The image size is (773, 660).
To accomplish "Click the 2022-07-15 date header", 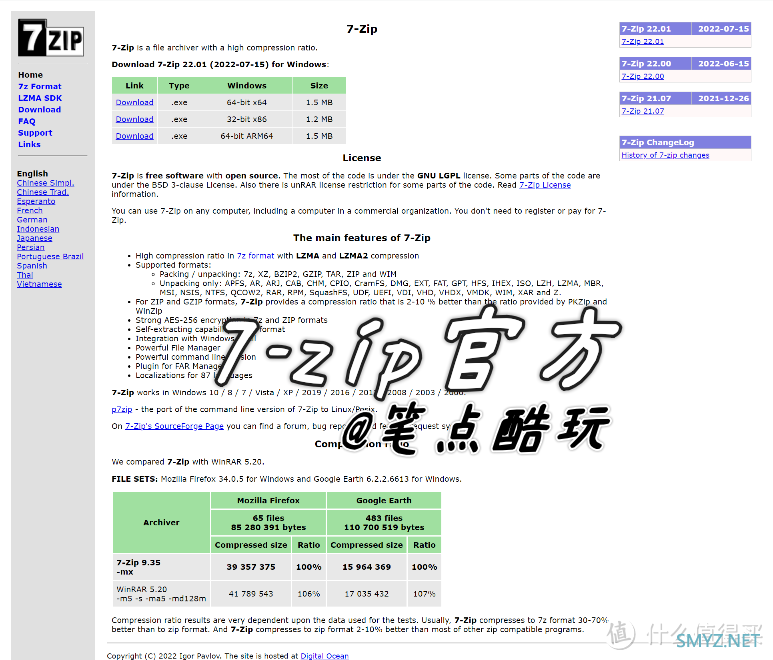I will pos(721,29).
